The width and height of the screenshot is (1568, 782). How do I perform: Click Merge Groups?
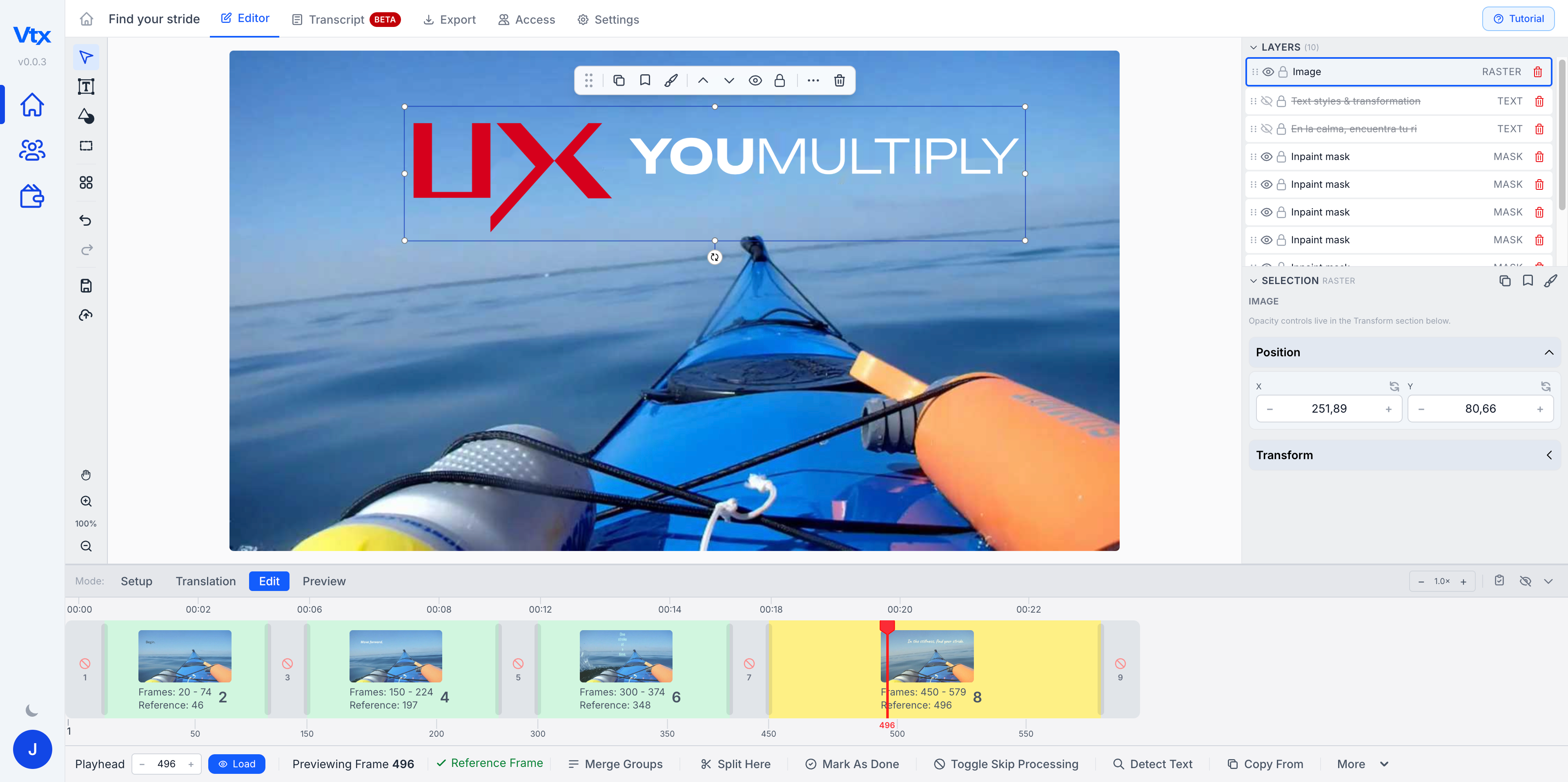[615, 764]
